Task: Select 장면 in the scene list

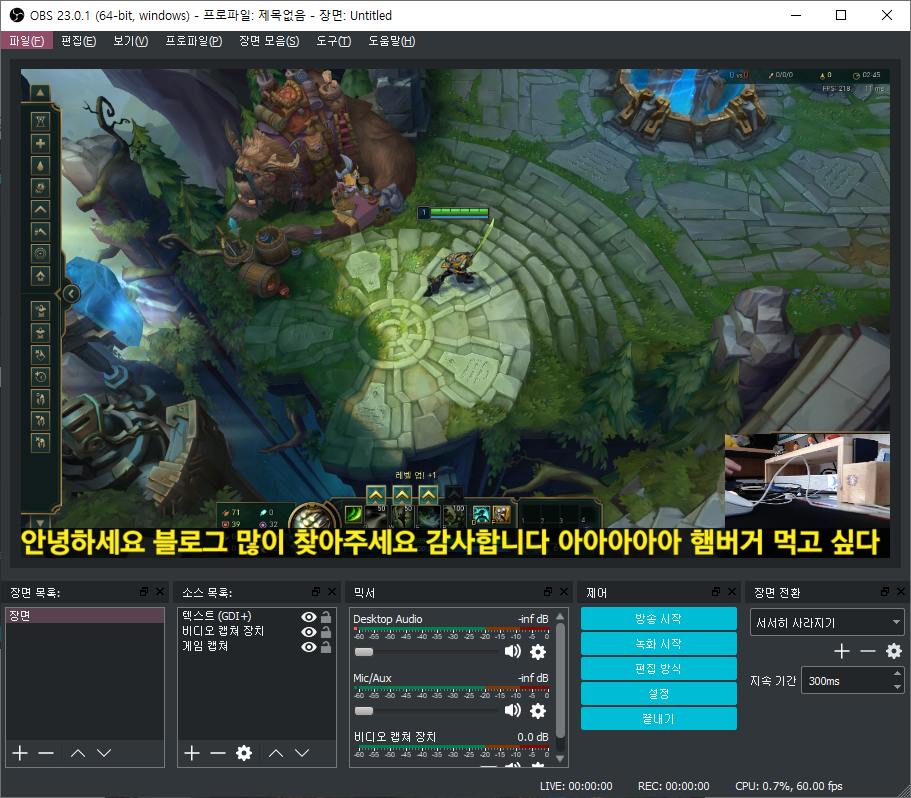Action: pos(85,616)
